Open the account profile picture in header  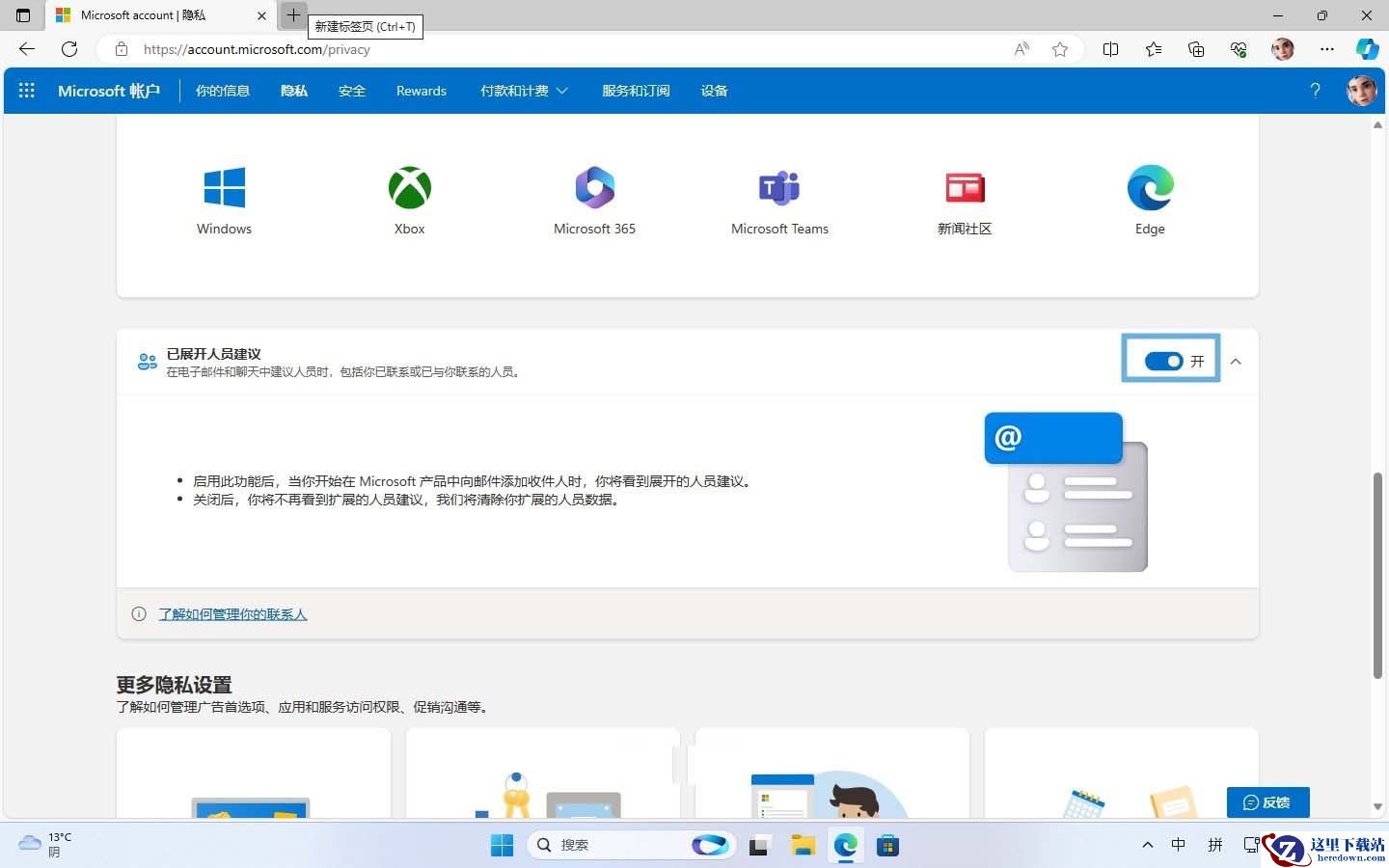pyautogui.click(x=1361, y=91)
